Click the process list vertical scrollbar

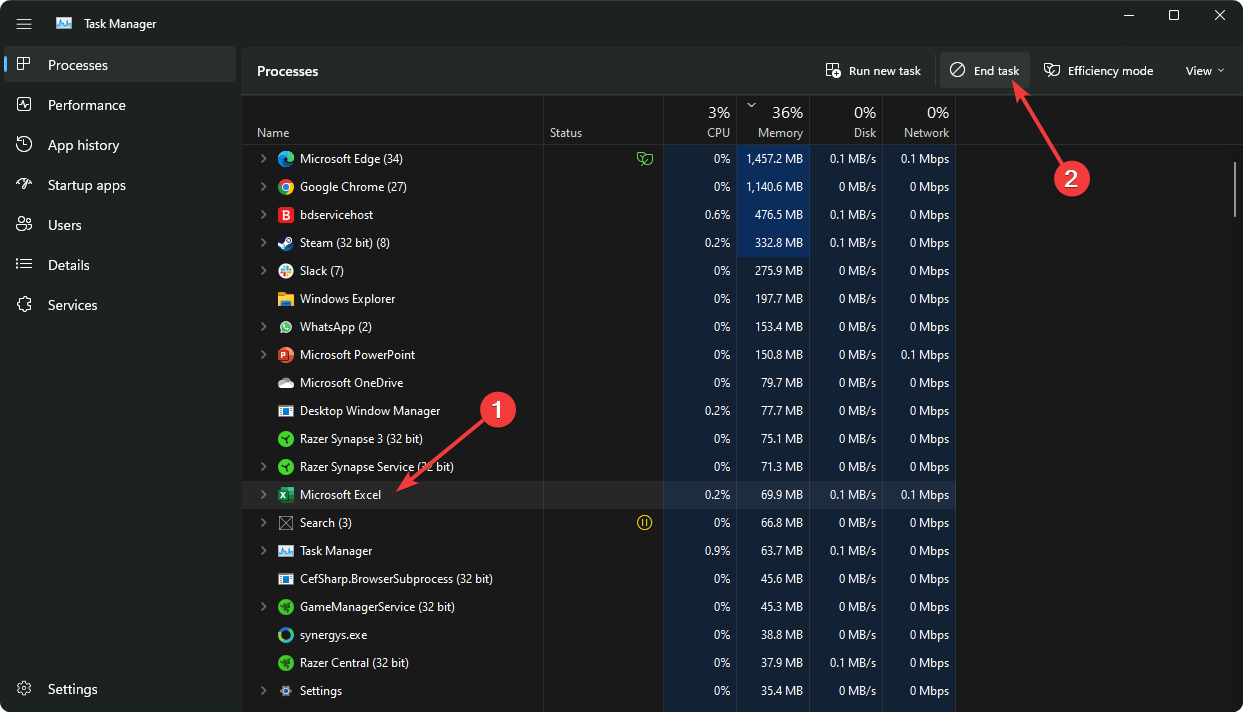tap(1236, 189)
